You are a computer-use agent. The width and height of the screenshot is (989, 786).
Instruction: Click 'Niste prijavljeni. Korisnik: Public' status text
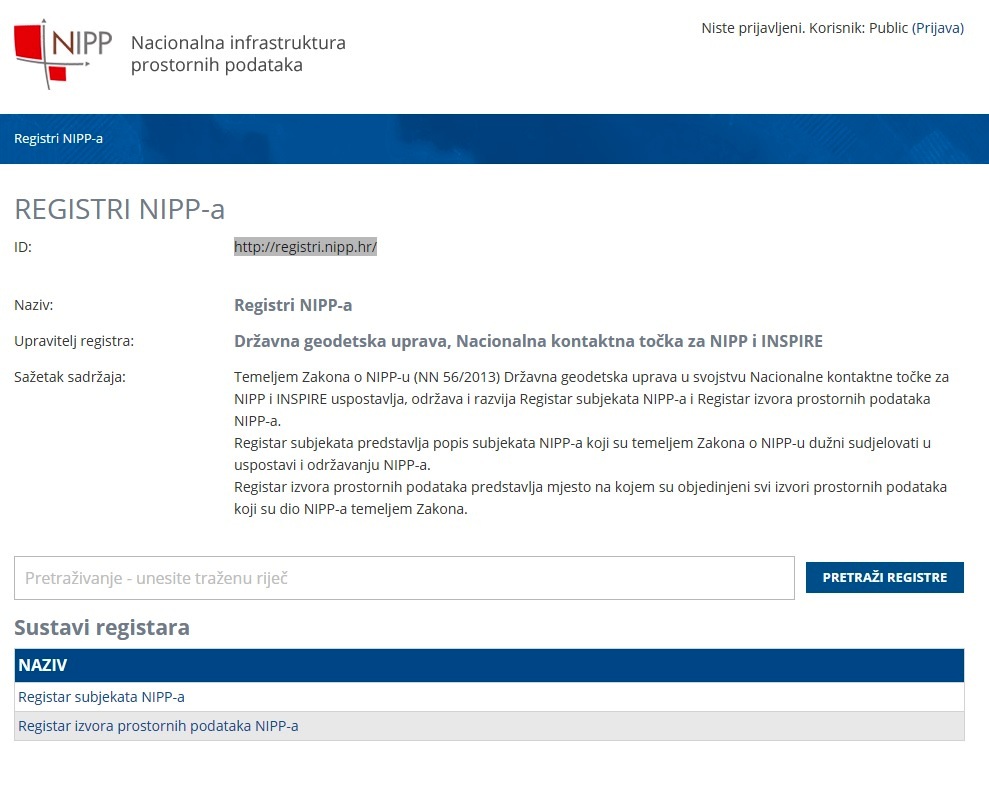coord(805,28)
